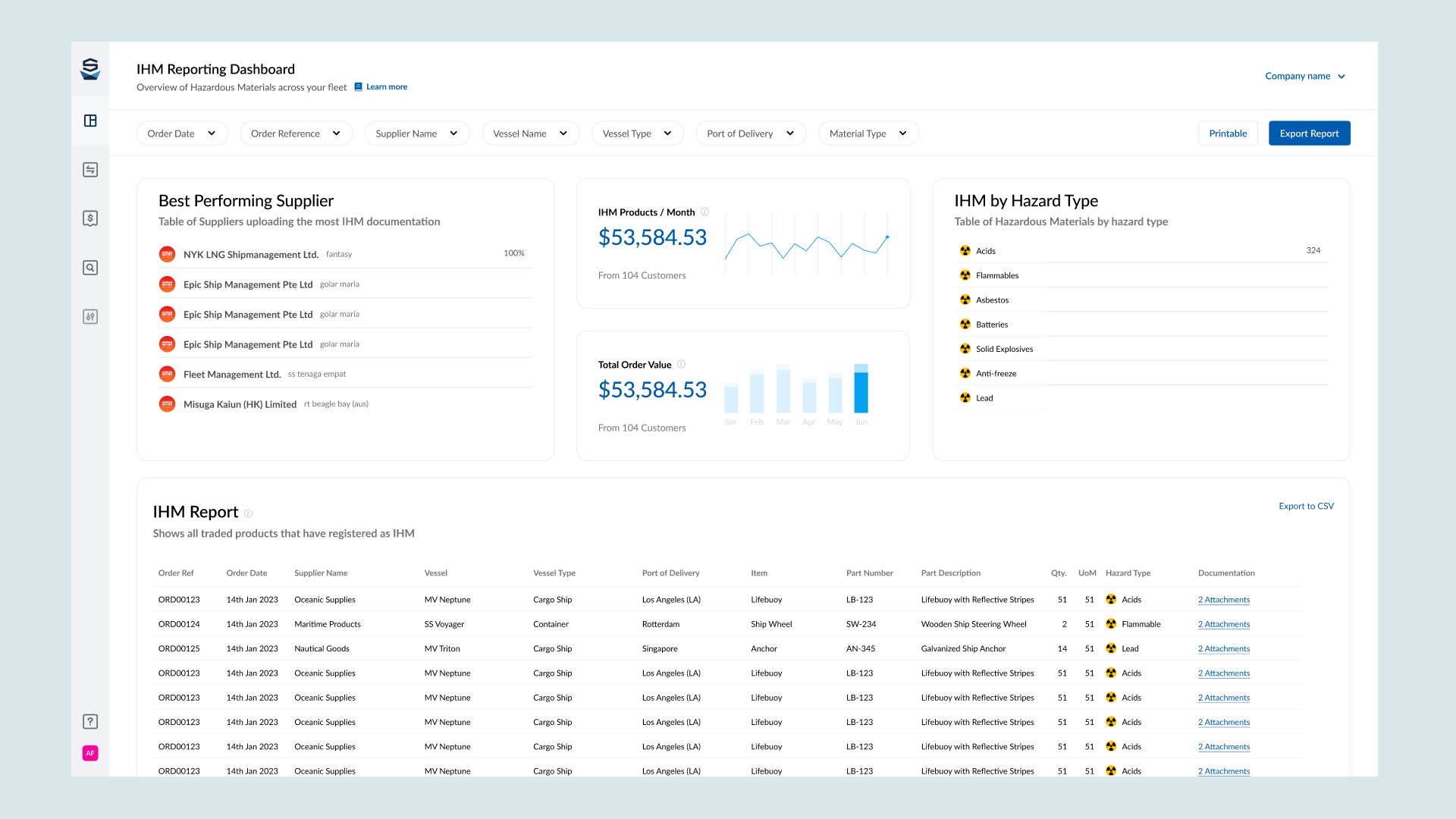Click the info icon beside IHM Report
The height and width of the screenshot is (819, 1456).
tap(248, 513)
